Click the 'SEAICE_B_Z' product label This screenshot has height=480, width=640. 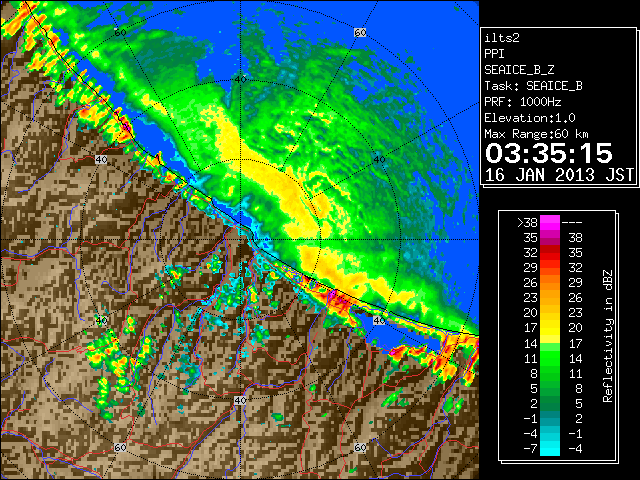point(519,70)
